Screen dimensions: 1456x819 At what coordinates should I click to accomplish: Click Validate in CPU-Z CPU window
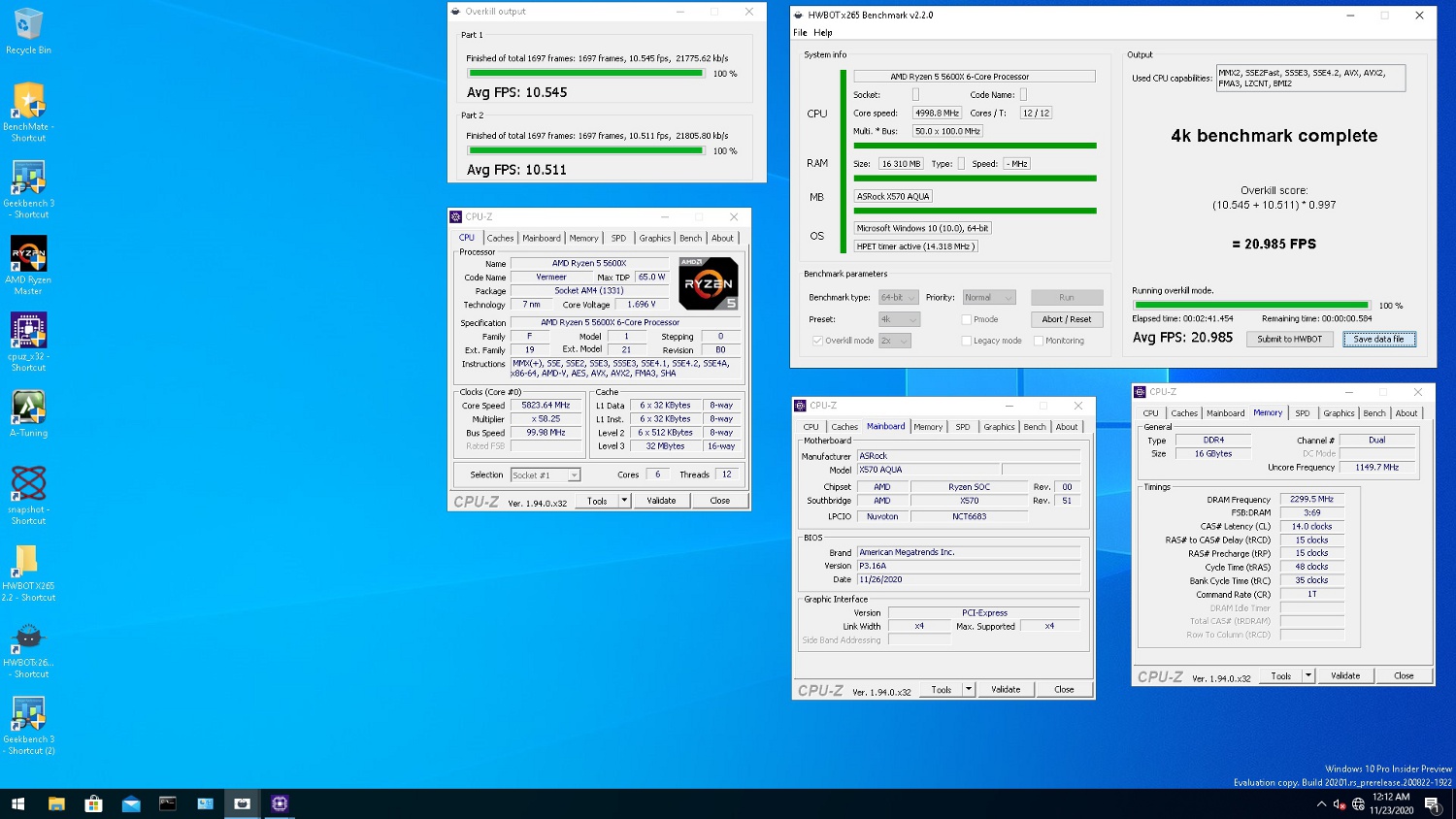coord(661,501)
